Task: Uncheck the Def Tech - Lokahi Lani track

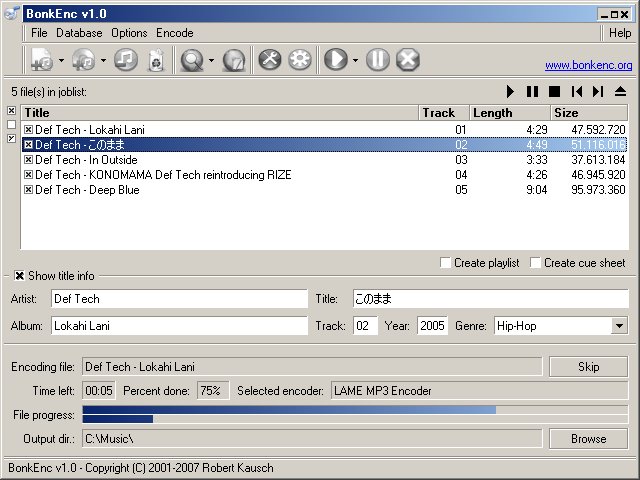Action: click(x=28, y=130)
